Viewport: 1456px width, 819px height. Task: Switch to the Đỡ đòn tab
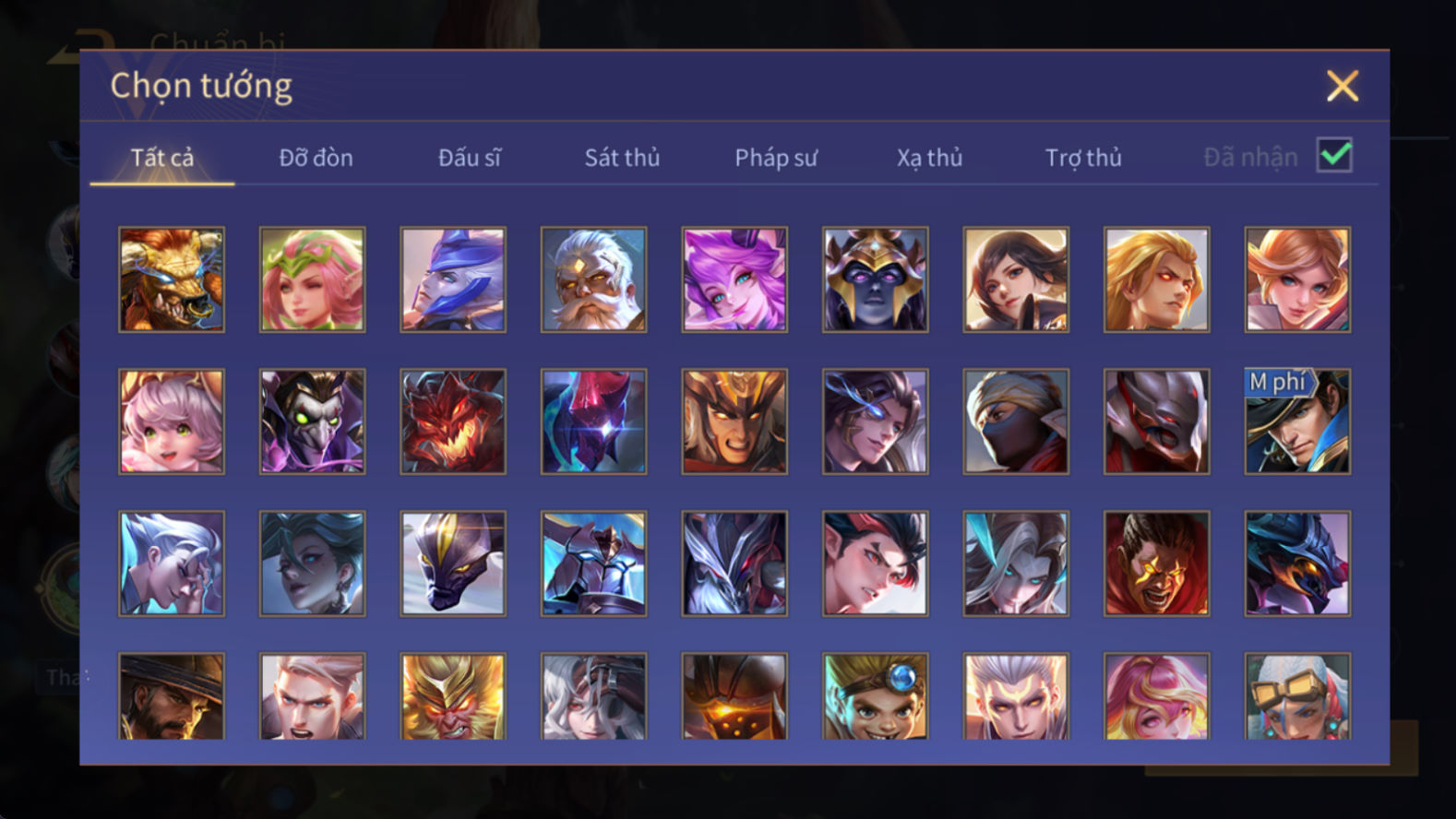click(x=316, y=158)
